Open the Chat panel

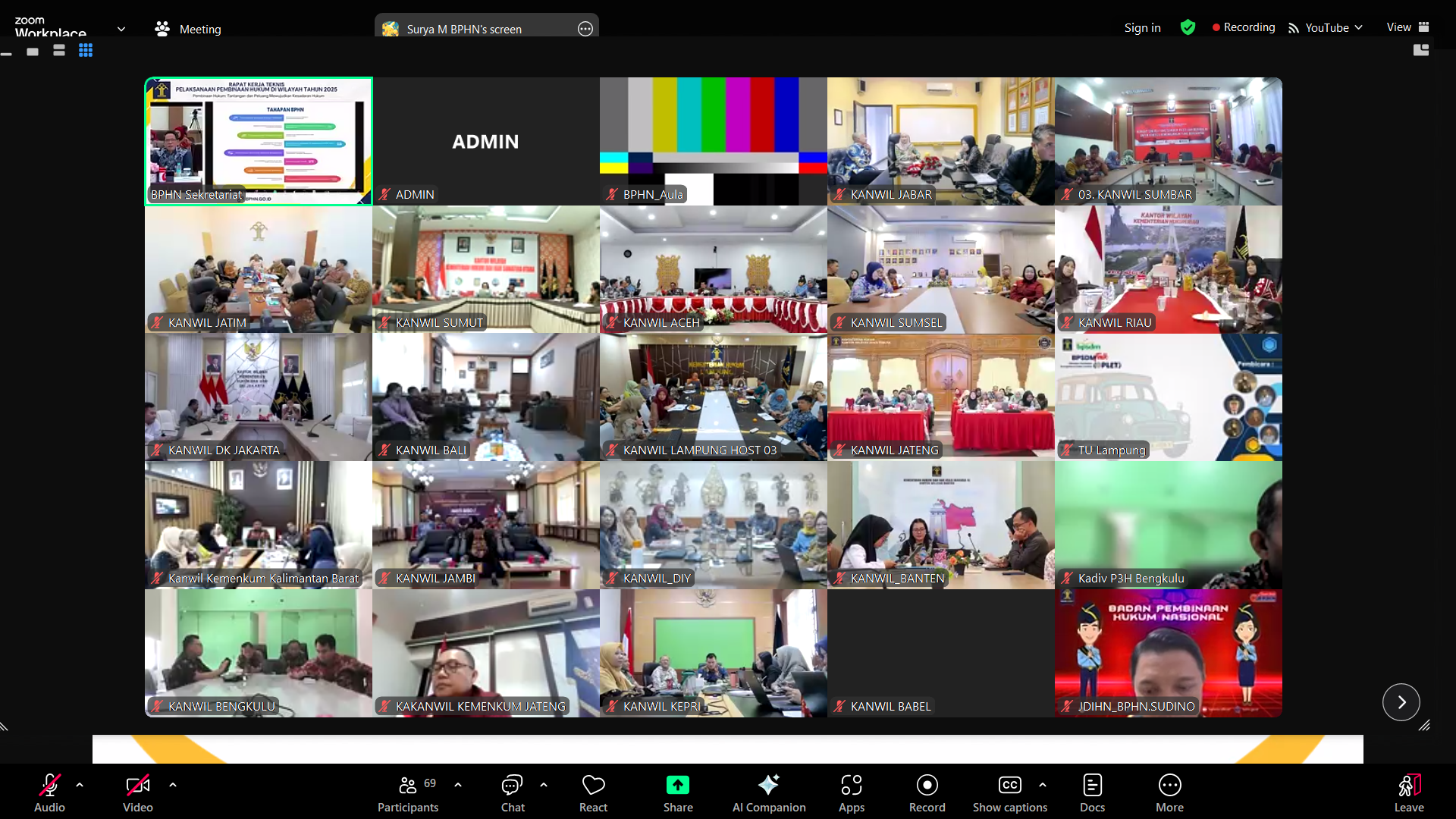[513, 792]
